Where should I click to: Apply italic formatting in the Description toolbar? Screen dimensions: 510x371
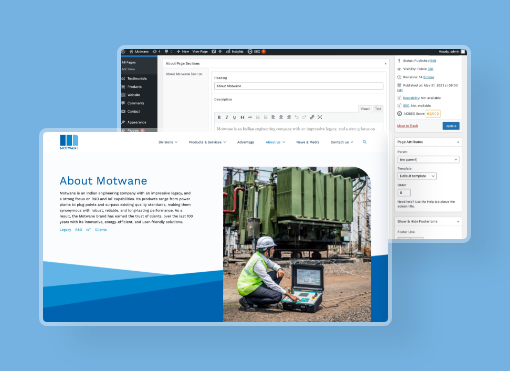(x=227, y=117)
